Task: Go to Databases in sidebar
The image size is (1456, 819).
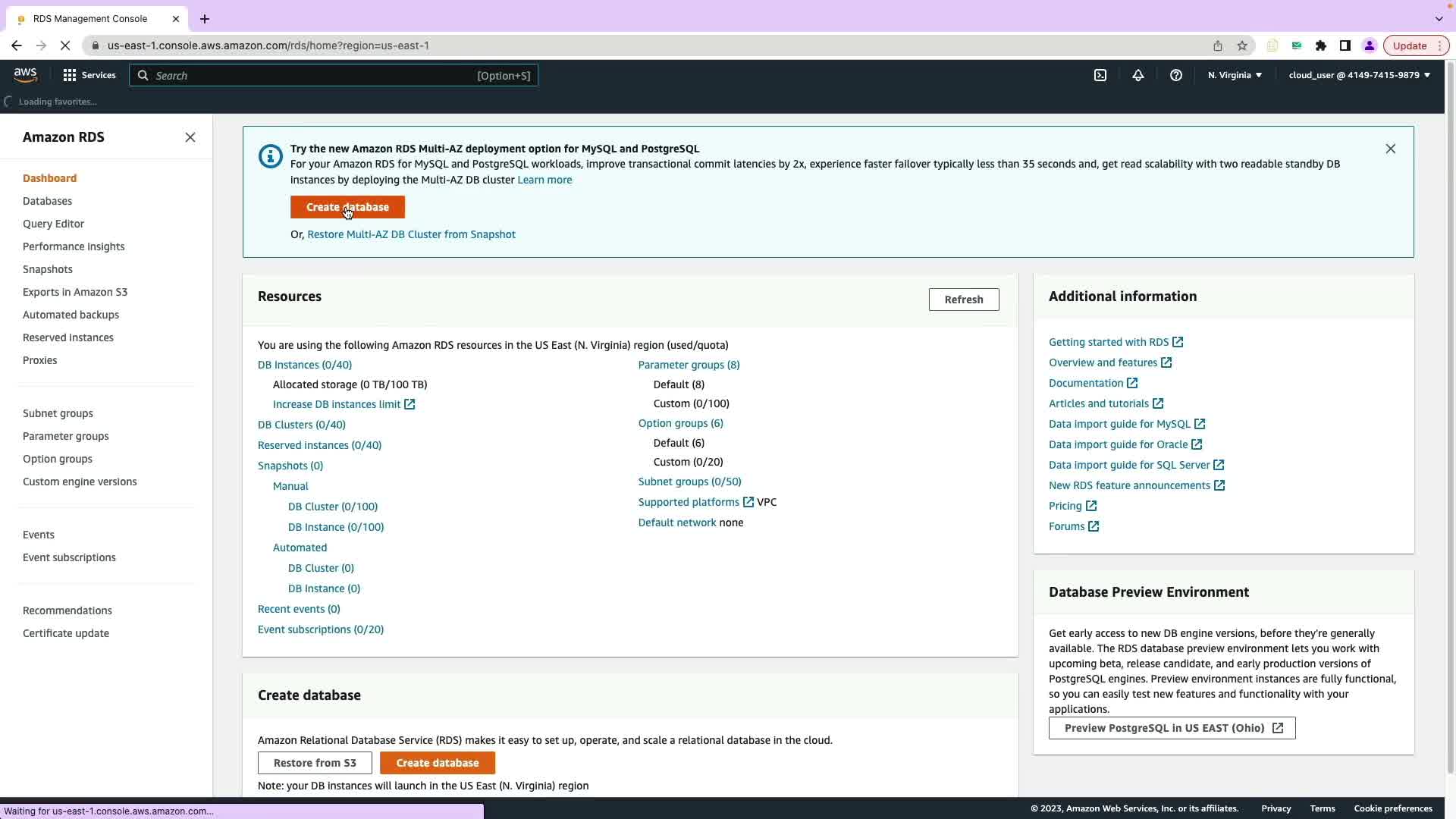Action: point(47,201)
